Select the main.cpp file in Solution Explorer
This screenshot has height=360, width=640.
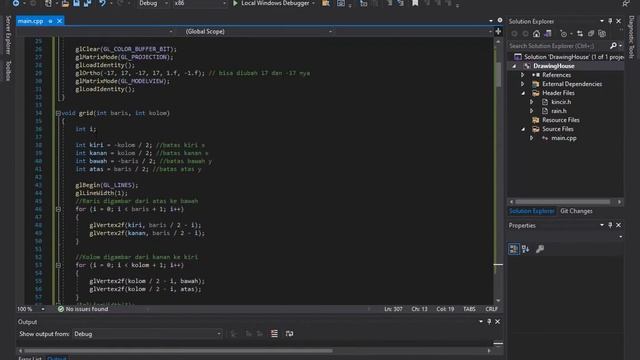point(564,138)
